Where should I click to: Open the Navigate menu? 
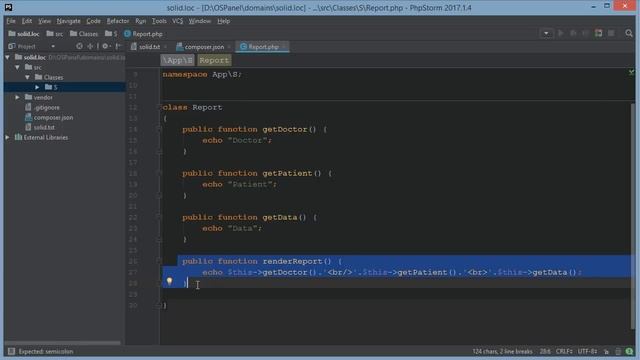tap(68, 21)
